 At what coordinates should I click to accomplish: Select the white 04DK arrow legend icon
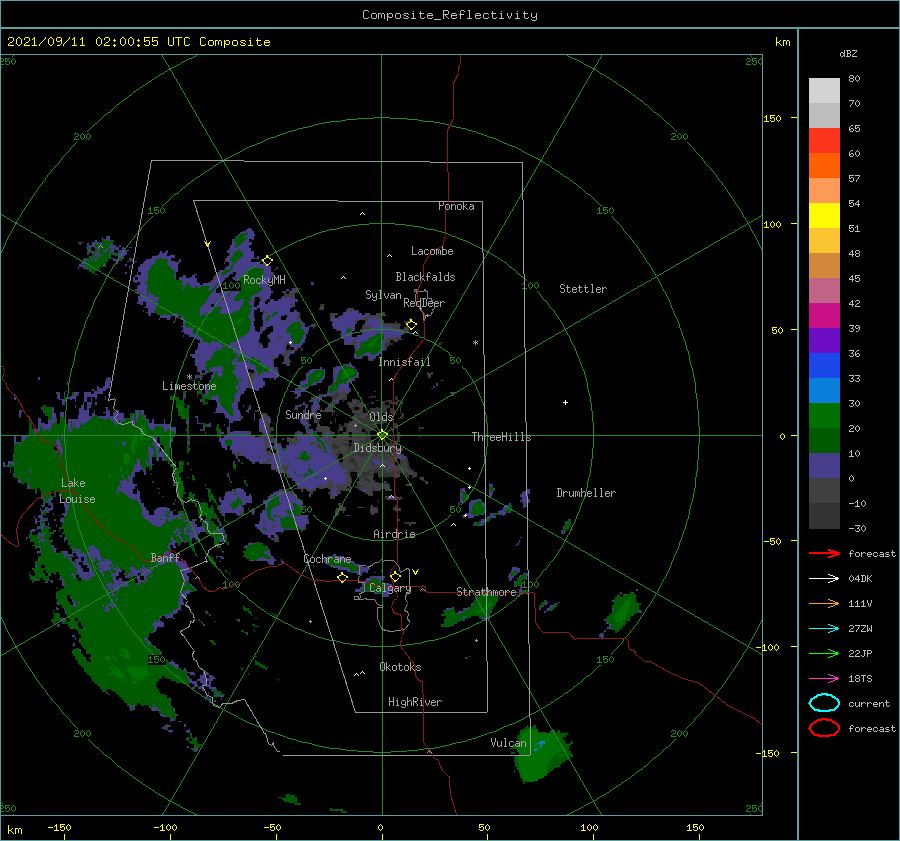coord(824,579)
